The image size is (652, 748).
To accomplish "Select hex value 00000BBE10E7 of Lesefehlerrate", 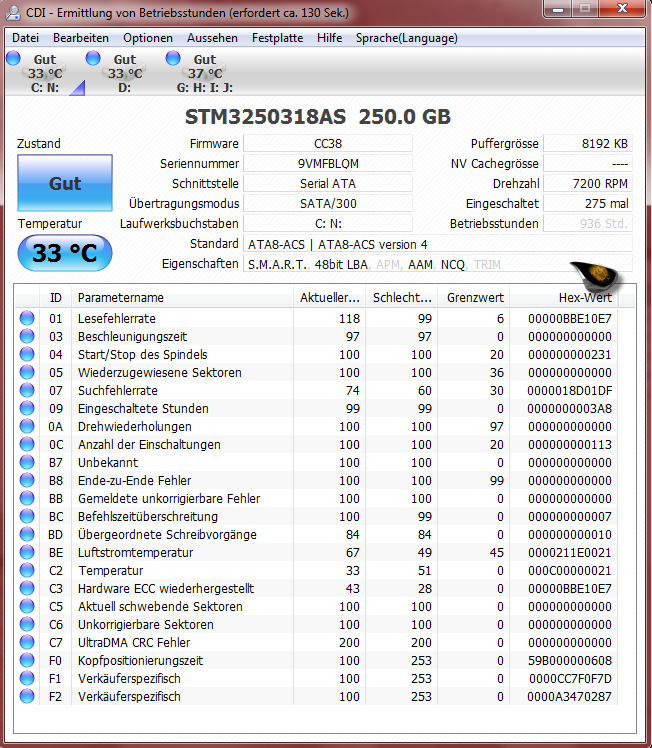I will (x=569, y=319).
